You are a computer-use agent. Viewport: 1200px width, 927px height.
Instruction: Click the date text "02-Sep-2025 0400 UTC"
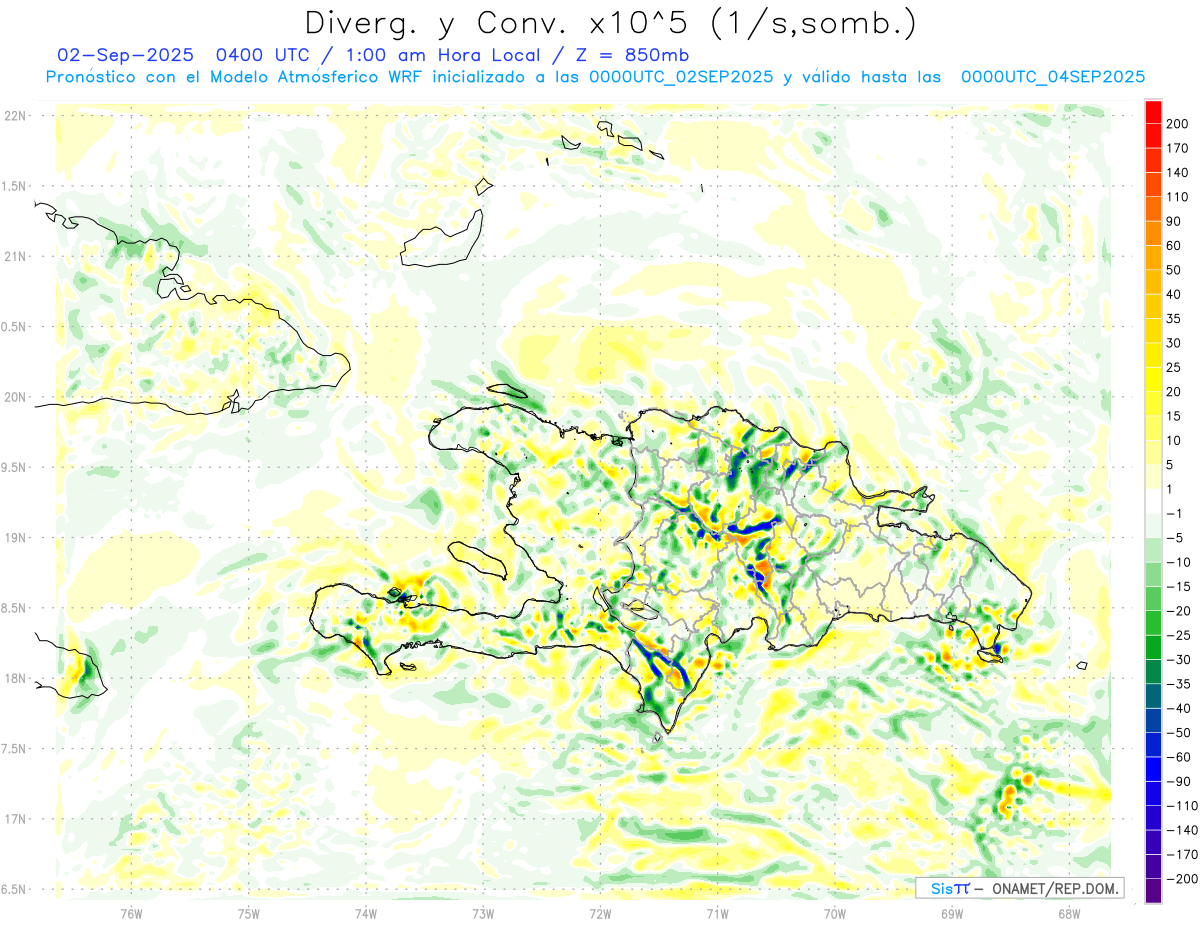click(176, 54)
